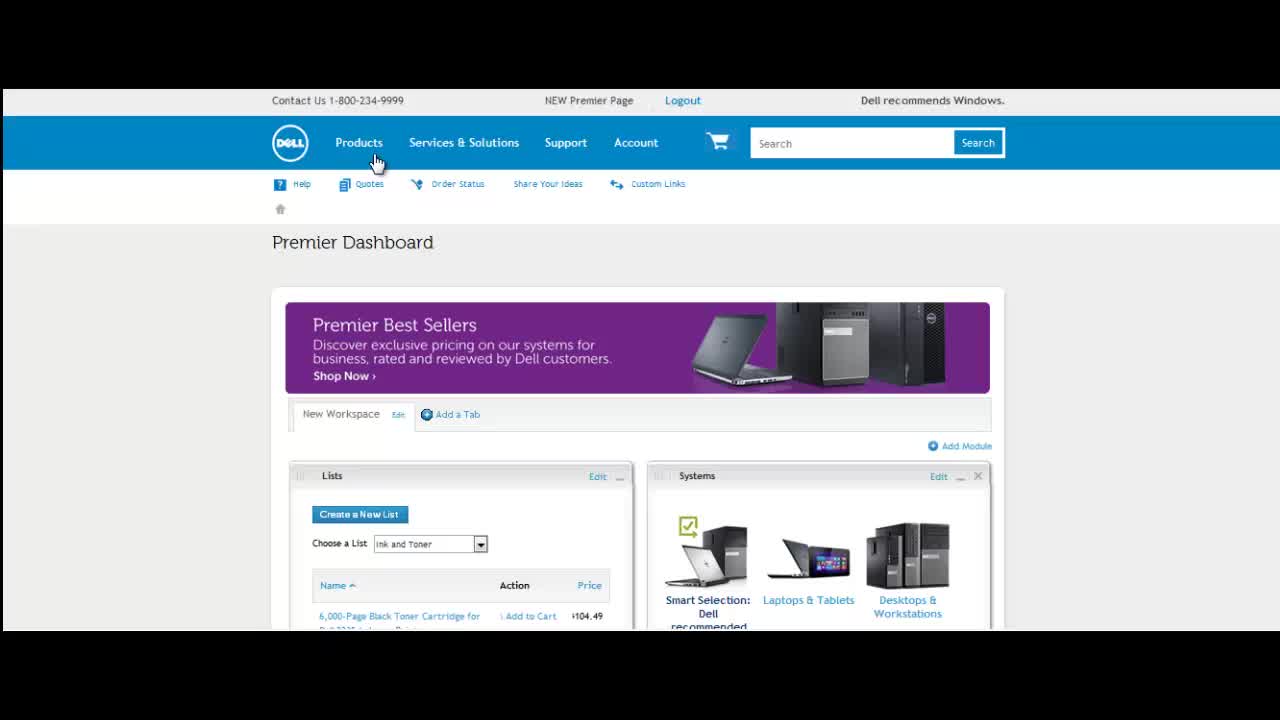
Task: Sort by the Price column
Action: [590, 585]
